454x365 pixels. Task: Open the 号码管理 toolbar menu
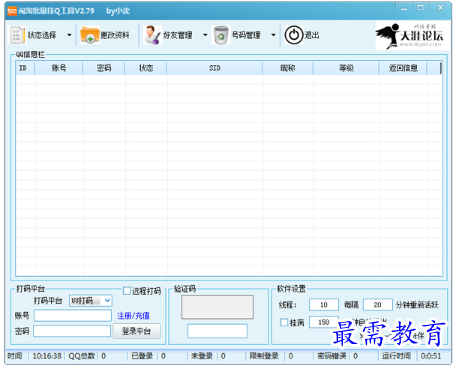click(x=246, y=35)
